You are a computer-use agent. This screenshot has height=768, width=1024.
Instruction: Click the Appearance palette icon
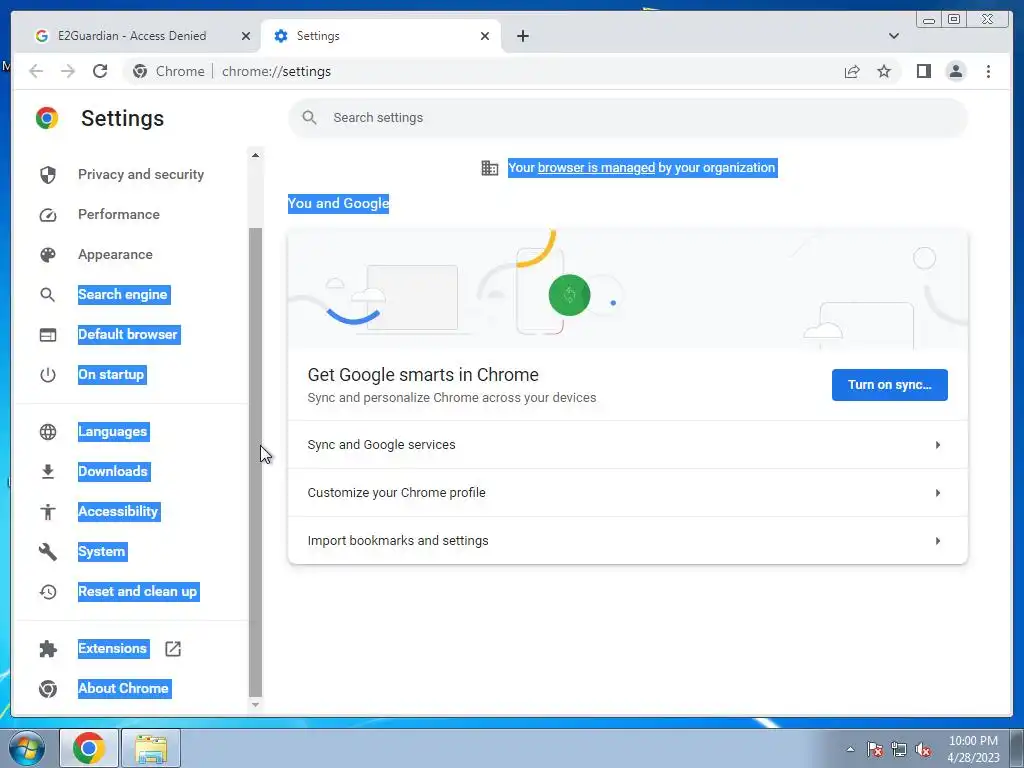pyautogui.click(x=48, y=255)
